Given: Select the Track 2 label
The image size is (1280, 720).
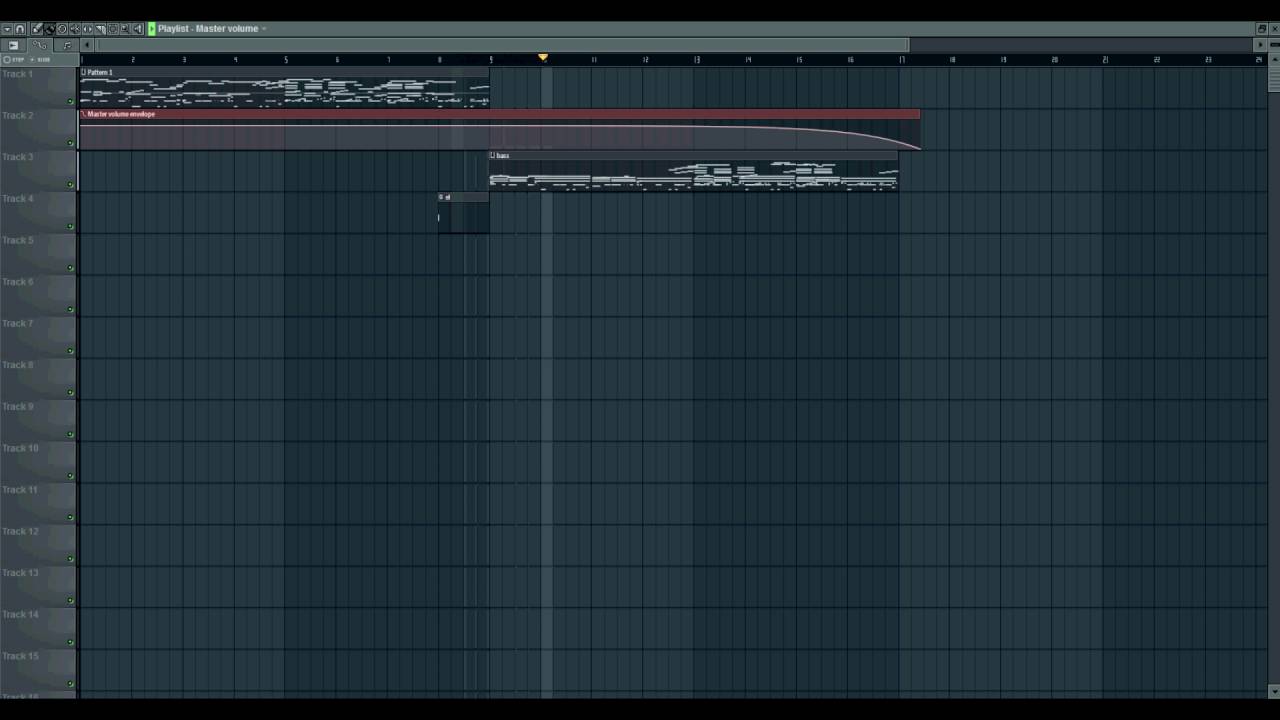Looking at the screenshot, I should click(x=17, y=115).
